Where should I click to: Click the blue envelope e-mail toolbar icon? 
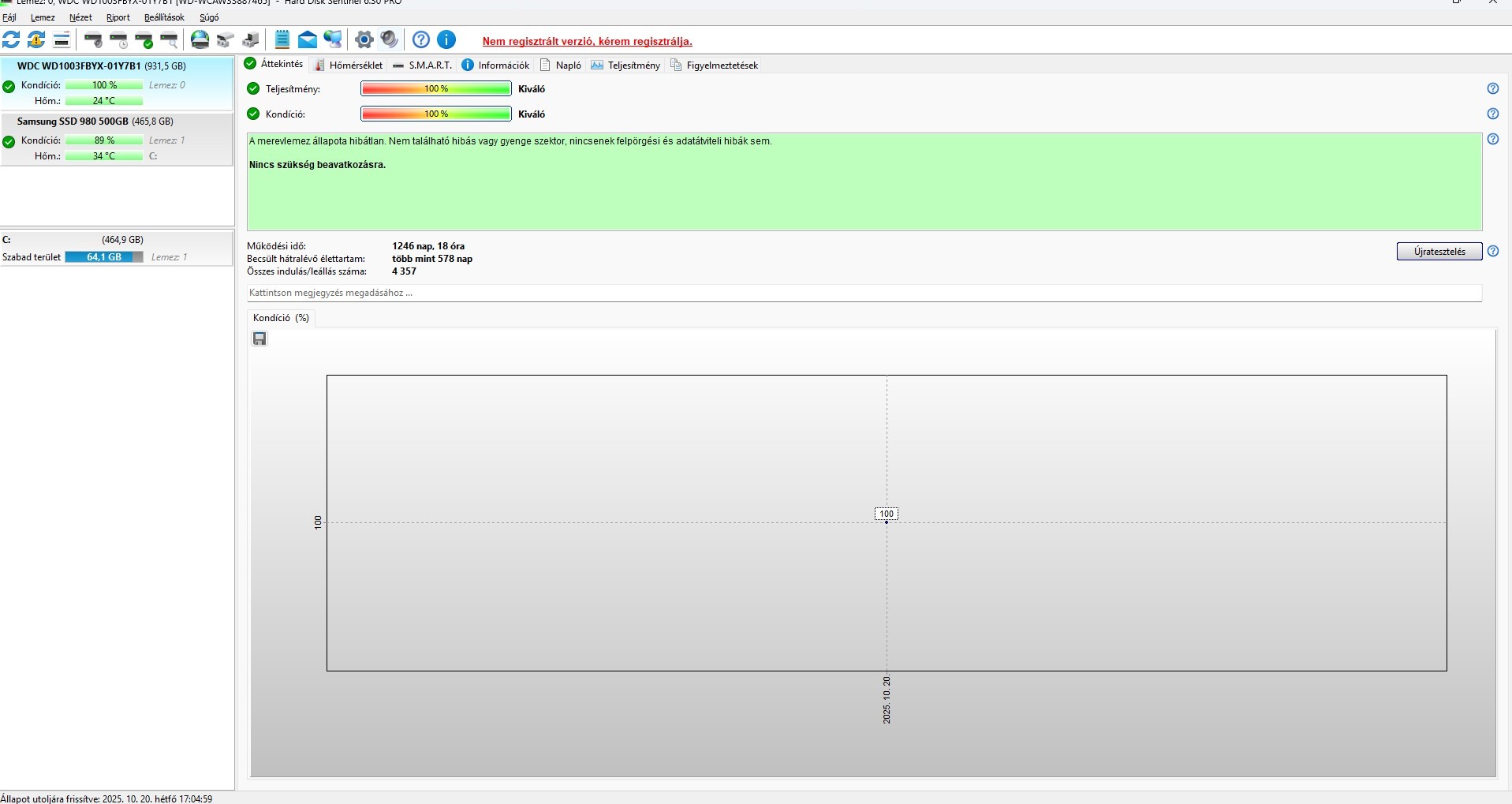307,39
